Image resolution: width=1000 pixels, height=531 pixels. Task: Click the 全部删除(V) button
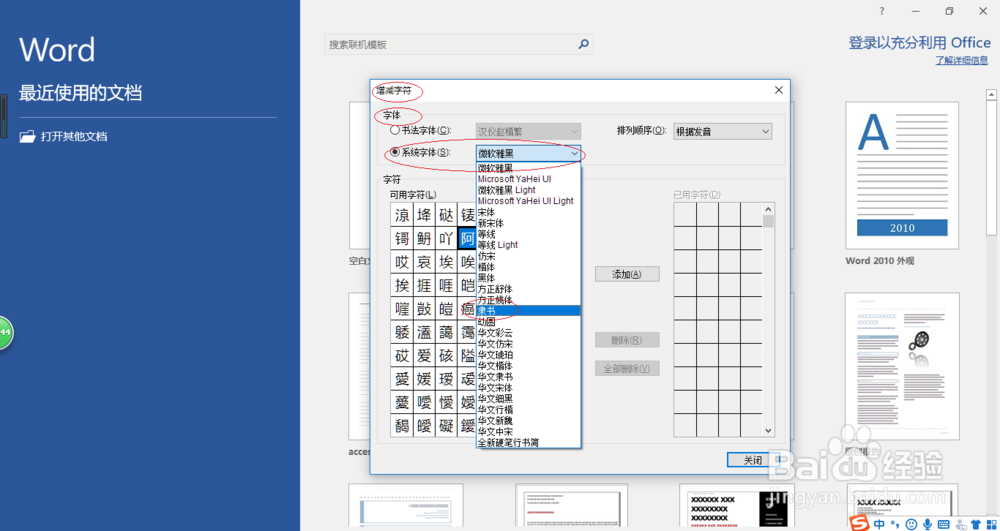pyautogui.click(x=627, y=368)
